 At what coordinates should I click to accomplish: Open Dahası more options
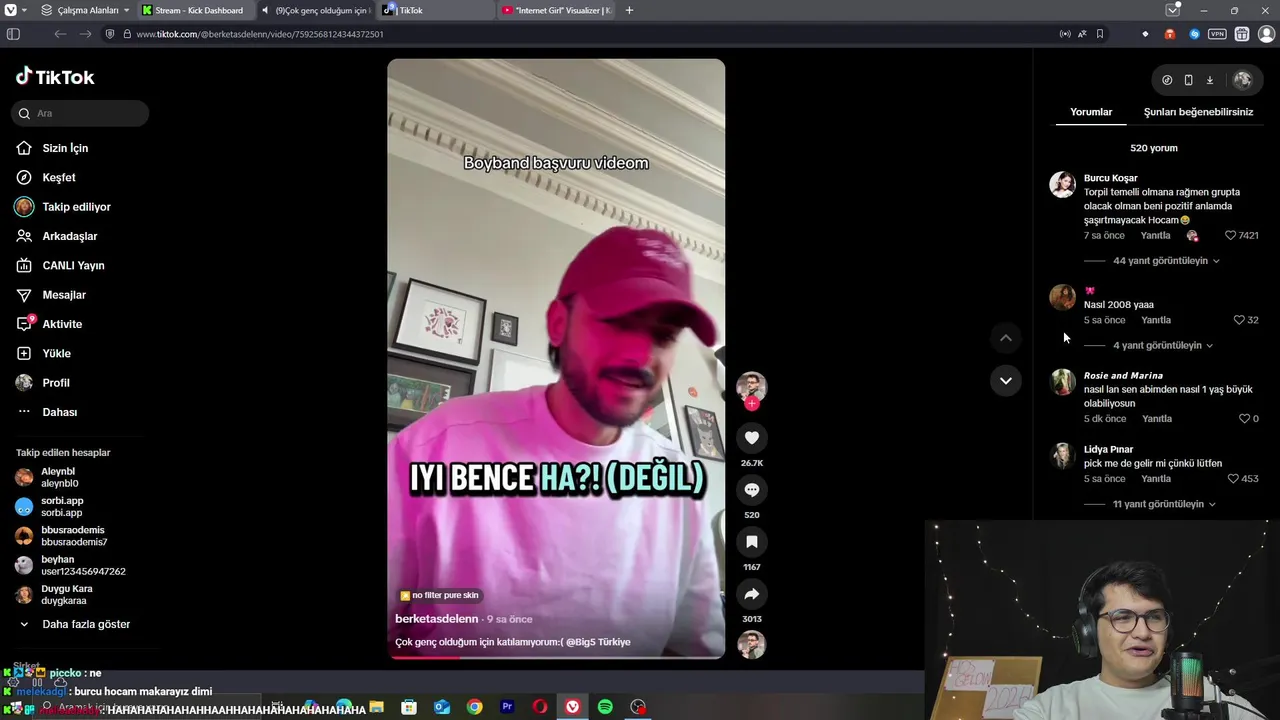[x=59, y=412]
